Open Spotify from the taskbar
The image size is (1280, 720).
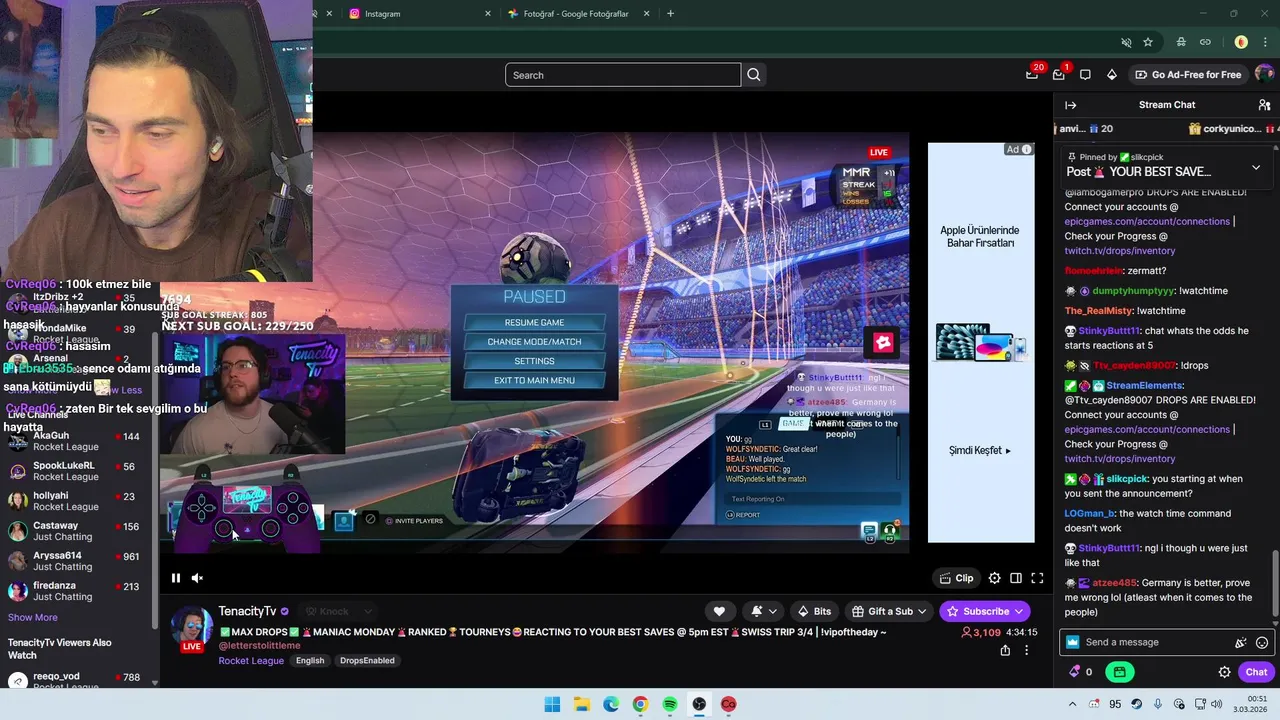(x=670, y=704)
